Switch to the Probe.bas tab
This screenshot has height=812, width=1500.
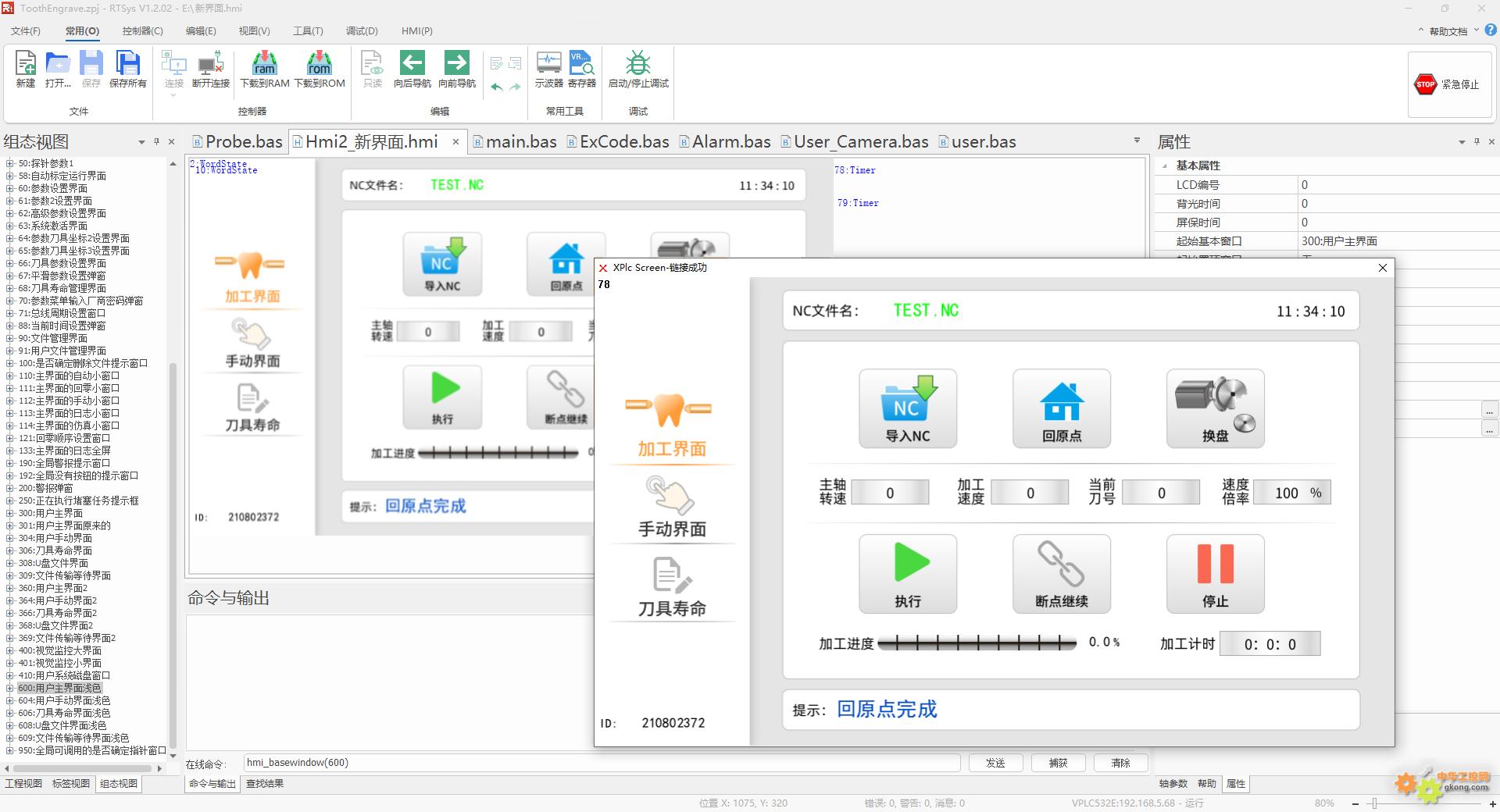[x=237, y=141]
